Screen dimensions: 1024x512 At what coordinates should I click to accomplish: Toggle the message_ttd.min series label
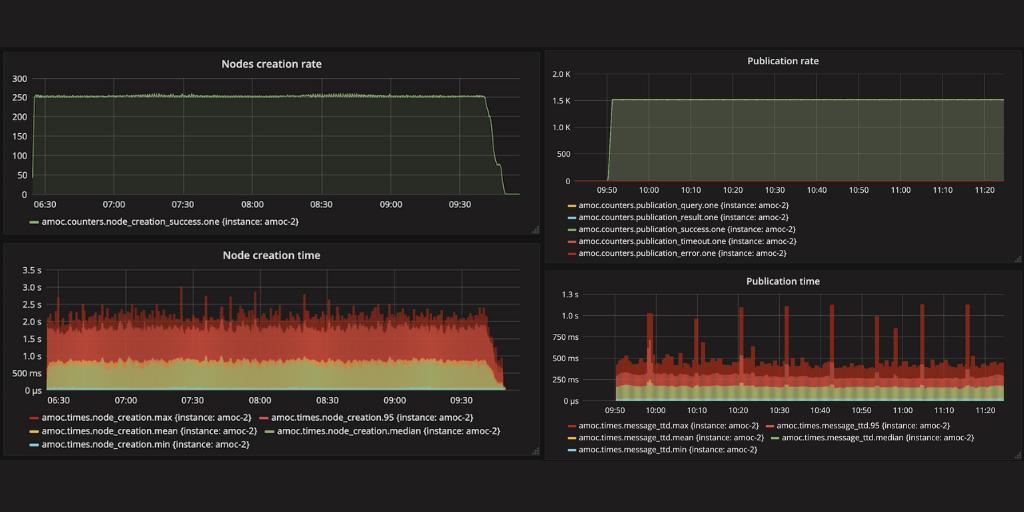point(667,449)
